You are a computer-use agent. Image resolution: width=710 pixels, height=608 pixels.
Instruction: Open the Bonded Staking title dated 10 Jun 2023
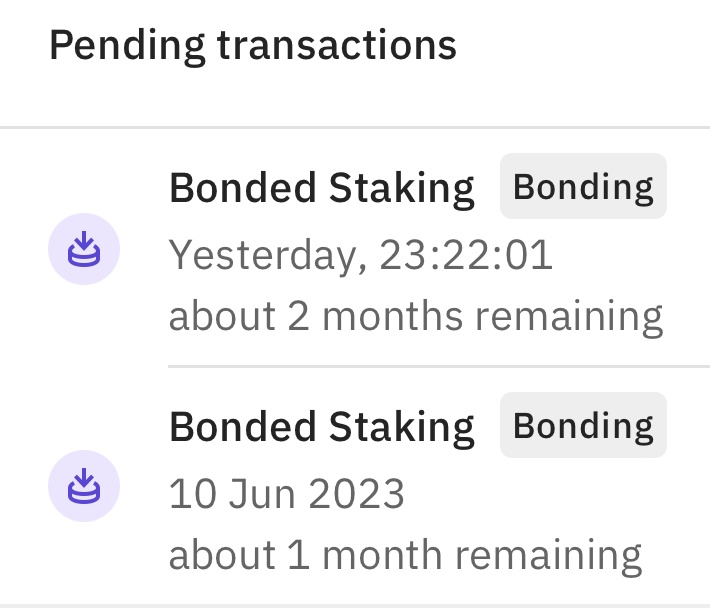[x=321, y=427]
